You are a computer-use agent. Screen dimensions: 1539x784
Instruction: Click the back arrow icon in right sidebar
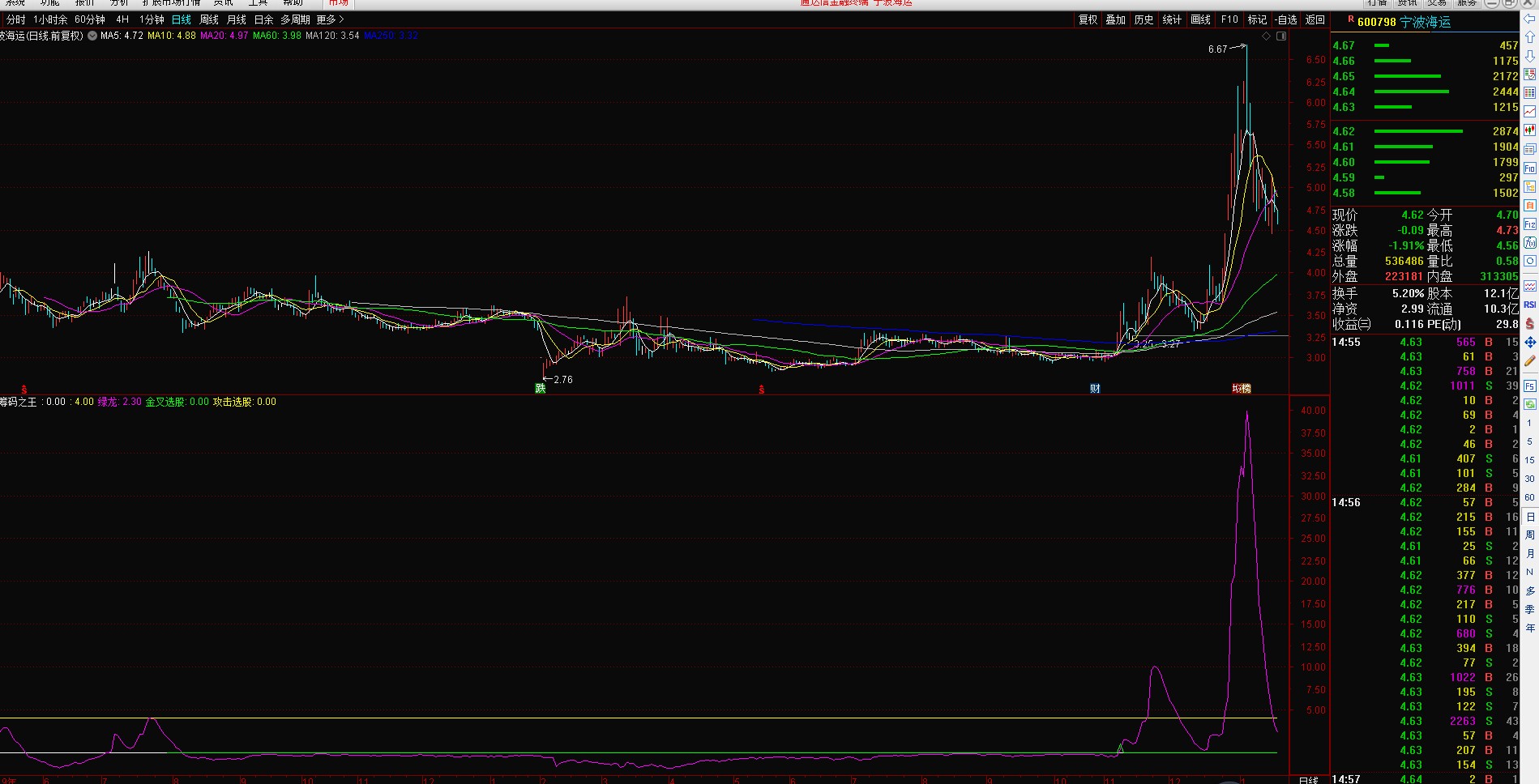pyautogui.click(x=1529, y=19)
